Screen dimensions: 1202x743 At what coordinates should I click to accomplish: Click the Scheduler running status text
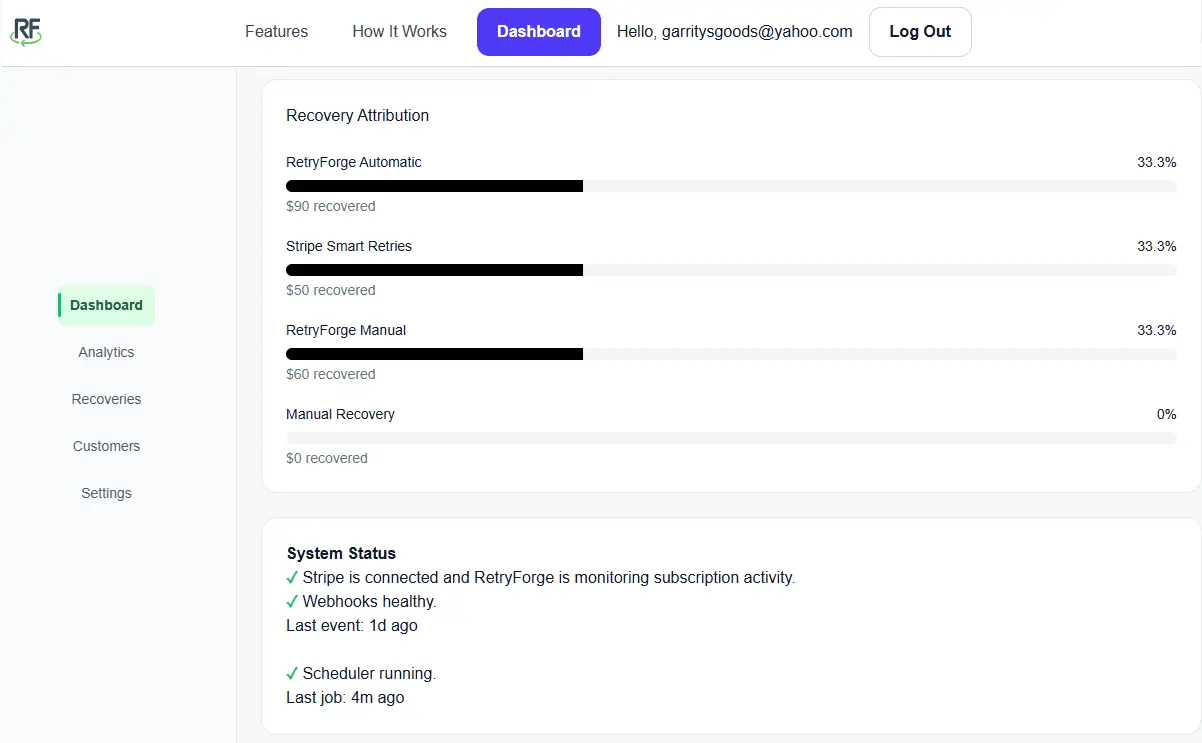click(370, 674)
